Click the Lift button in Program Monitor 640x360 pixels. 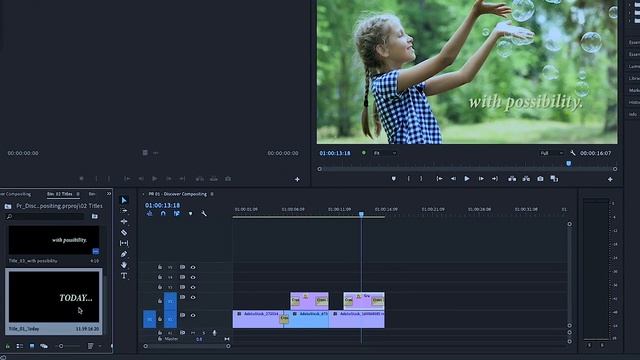pyautogui.click(x=512, y=179)
